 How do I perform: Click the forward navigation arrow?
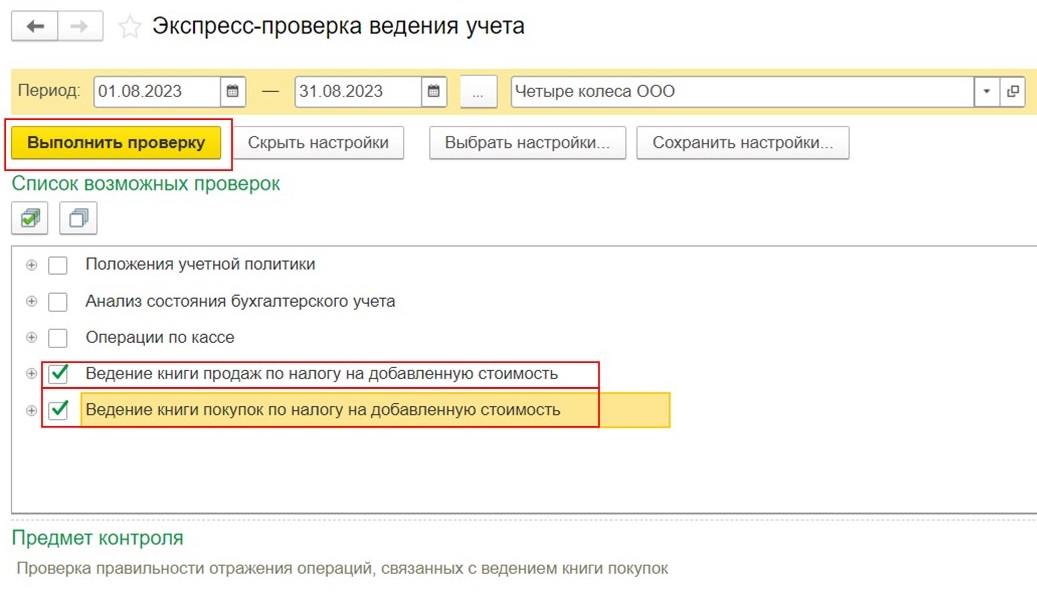(x=80, y=26)
